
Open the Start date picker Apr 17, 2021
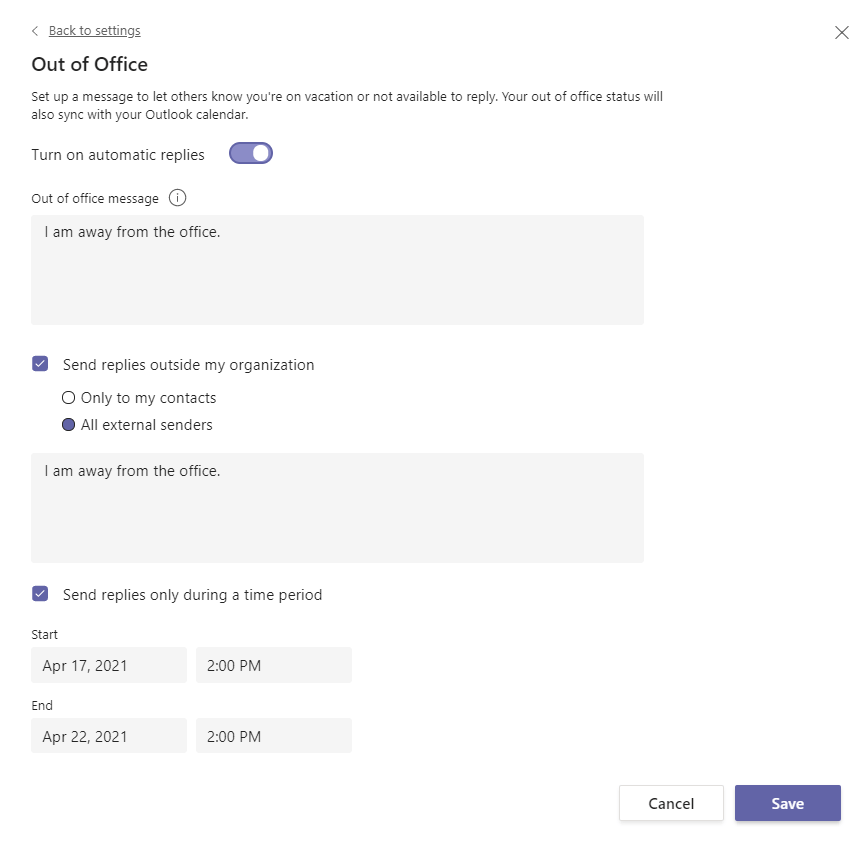pyautogui.click(x=108, y=665)
